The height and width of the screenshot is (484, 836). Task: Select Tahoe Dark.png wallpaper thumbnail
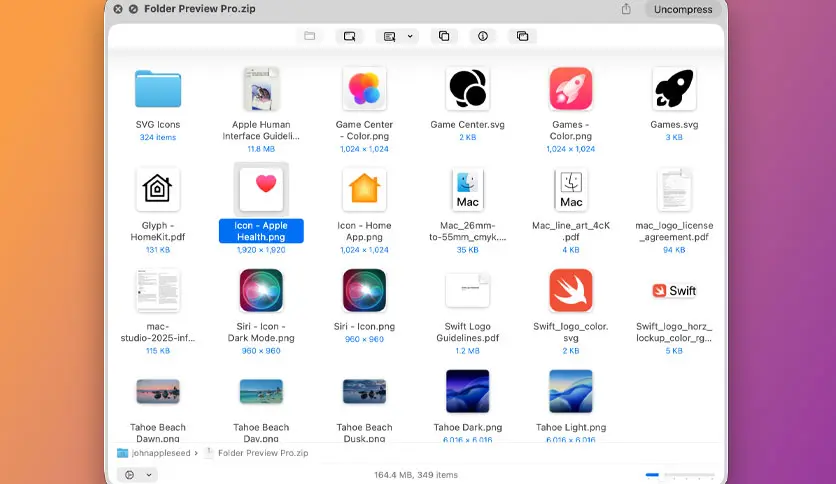pos(468,391)
